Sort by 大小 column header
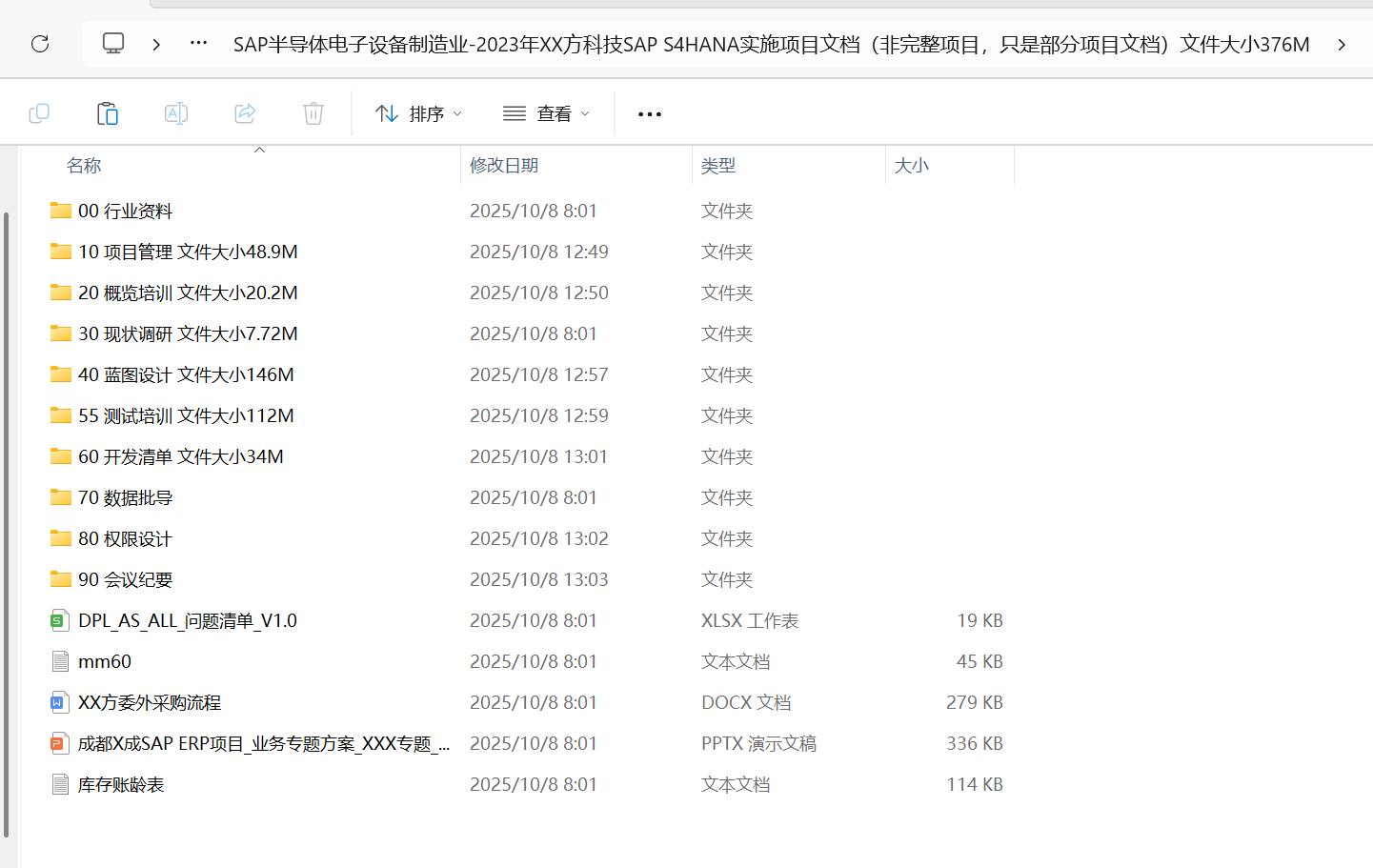 click(x=911, y=166)
